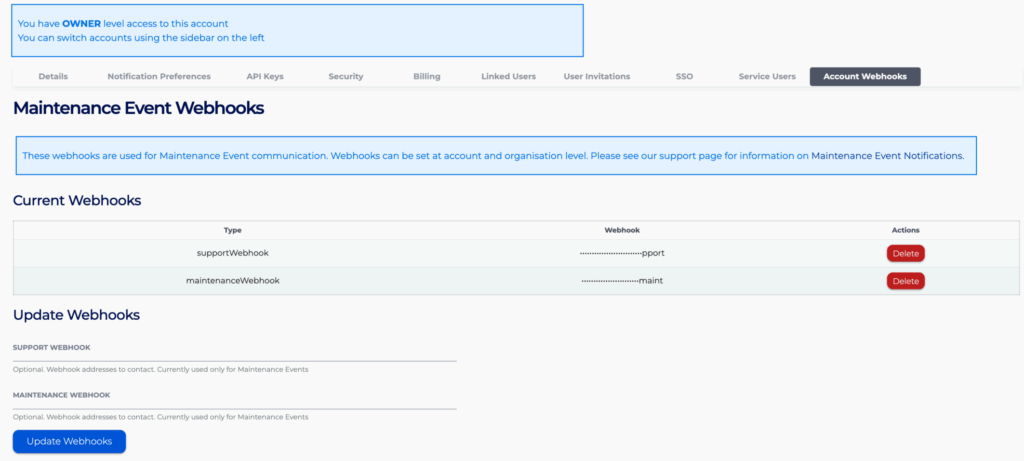Focus the Maintenance Webhook input field
Viewport: 1024px width, 461px height.
234,403
